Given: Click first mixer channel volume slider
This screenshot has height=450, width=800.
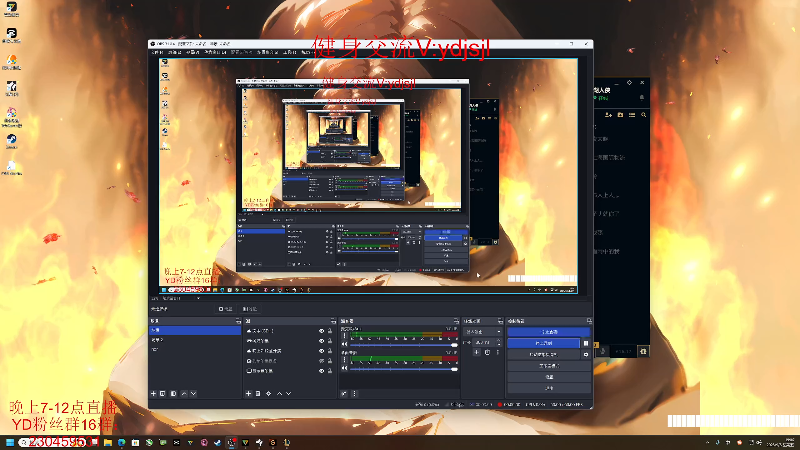Looking at the screenshot, I should 403,344.
